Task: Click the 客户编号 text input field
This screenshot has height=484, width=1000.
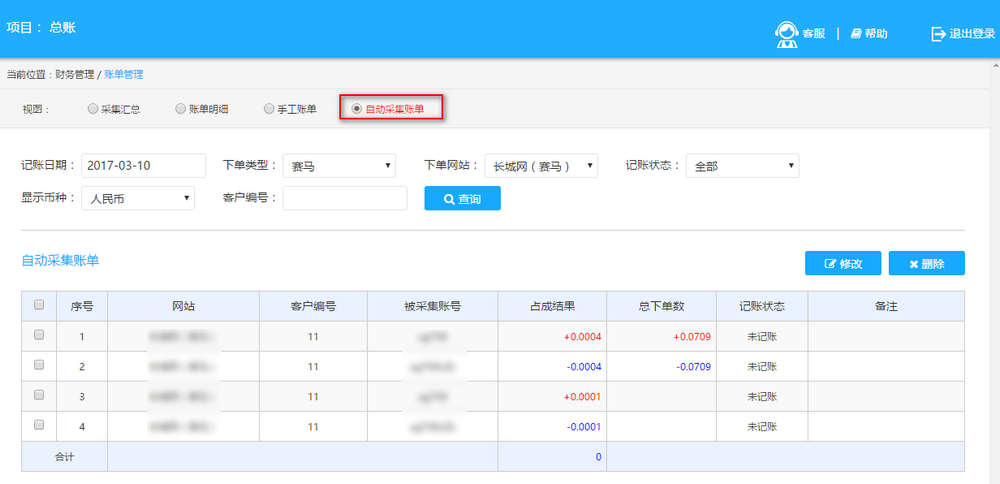Action: click(345, 198)
